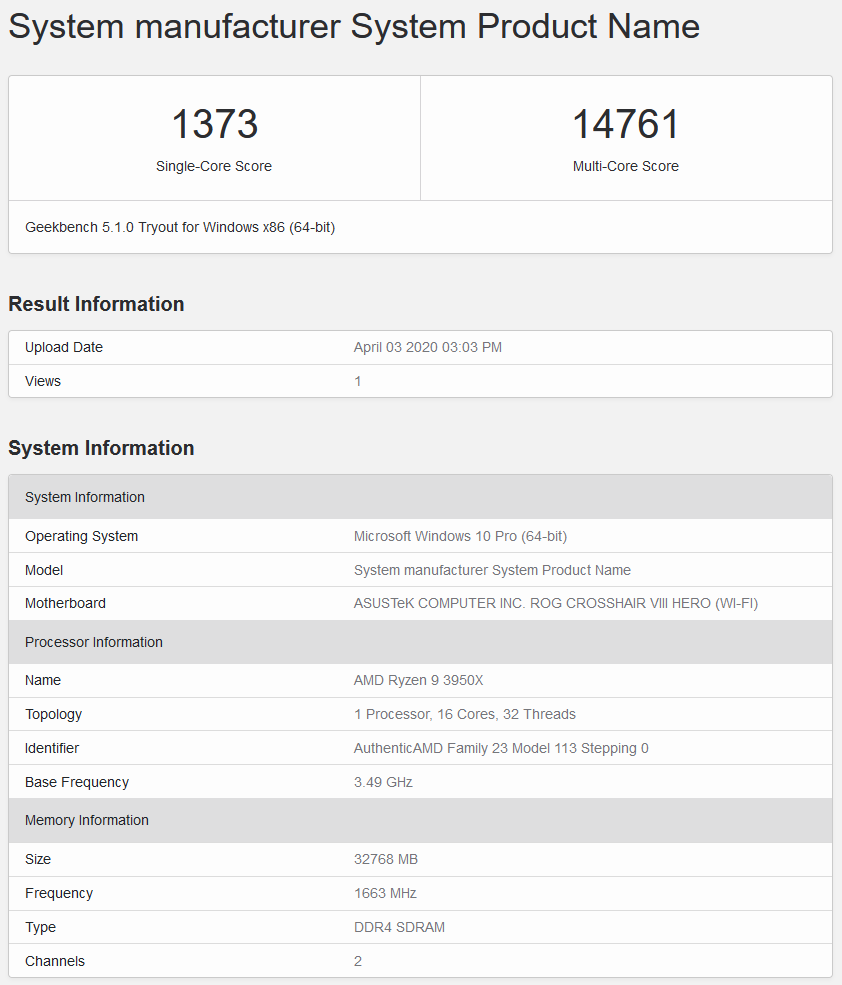Click the AMD Ryzen 9 3950X value
842x985 pixels.
point(418,680)
